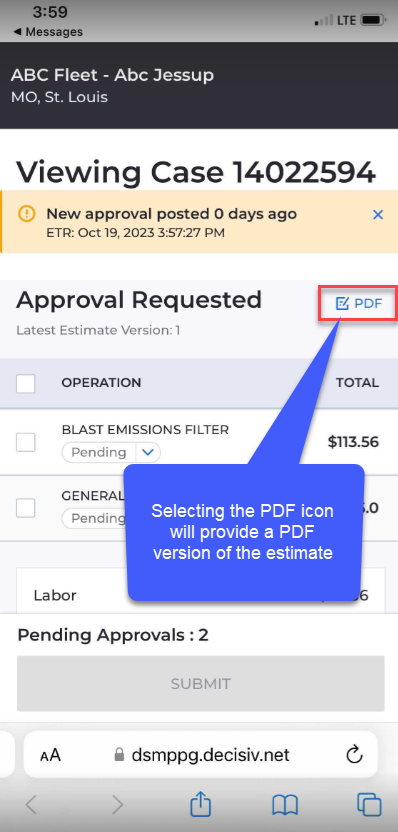The image size is (398, 832).
Task: Go forward with Safari's forward arrow
Action: [x=117, y=805]
